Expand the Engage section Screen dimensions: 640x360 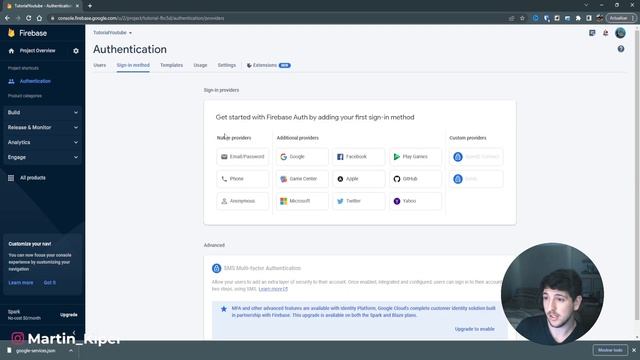click(42, 157)
